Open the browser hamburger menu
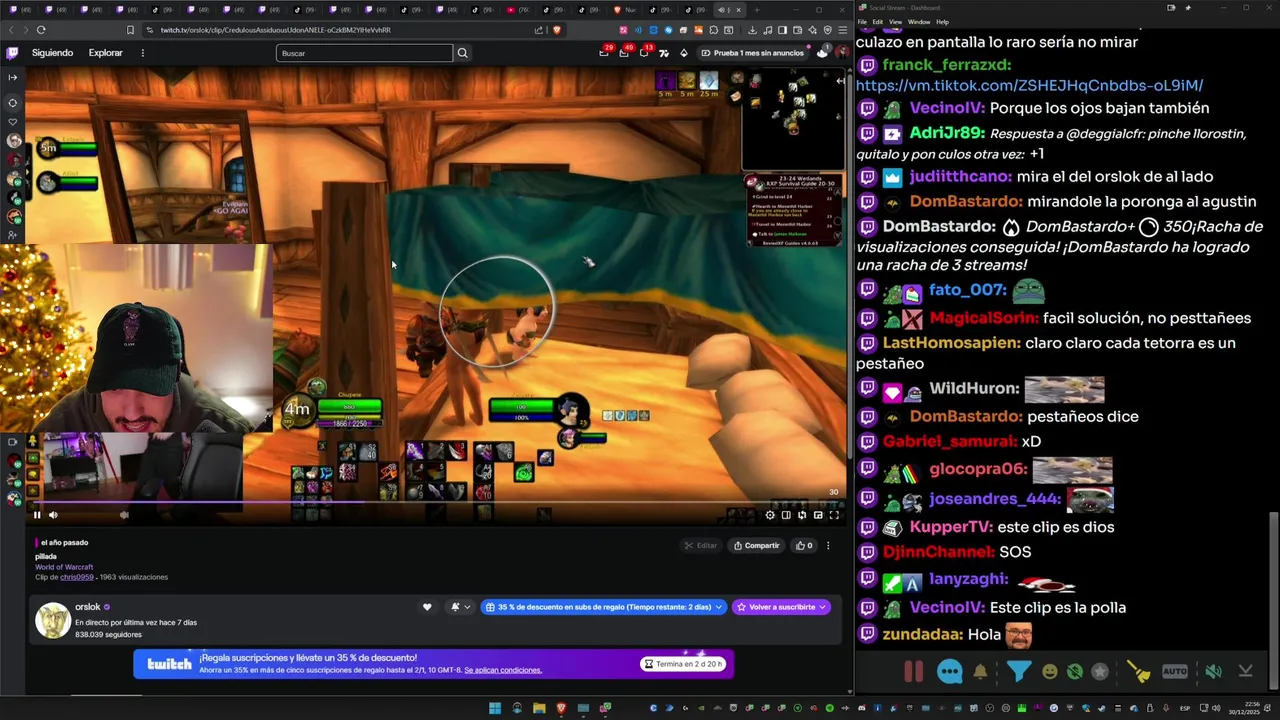This screenshot has width=1280, height=720. point(841,30)
